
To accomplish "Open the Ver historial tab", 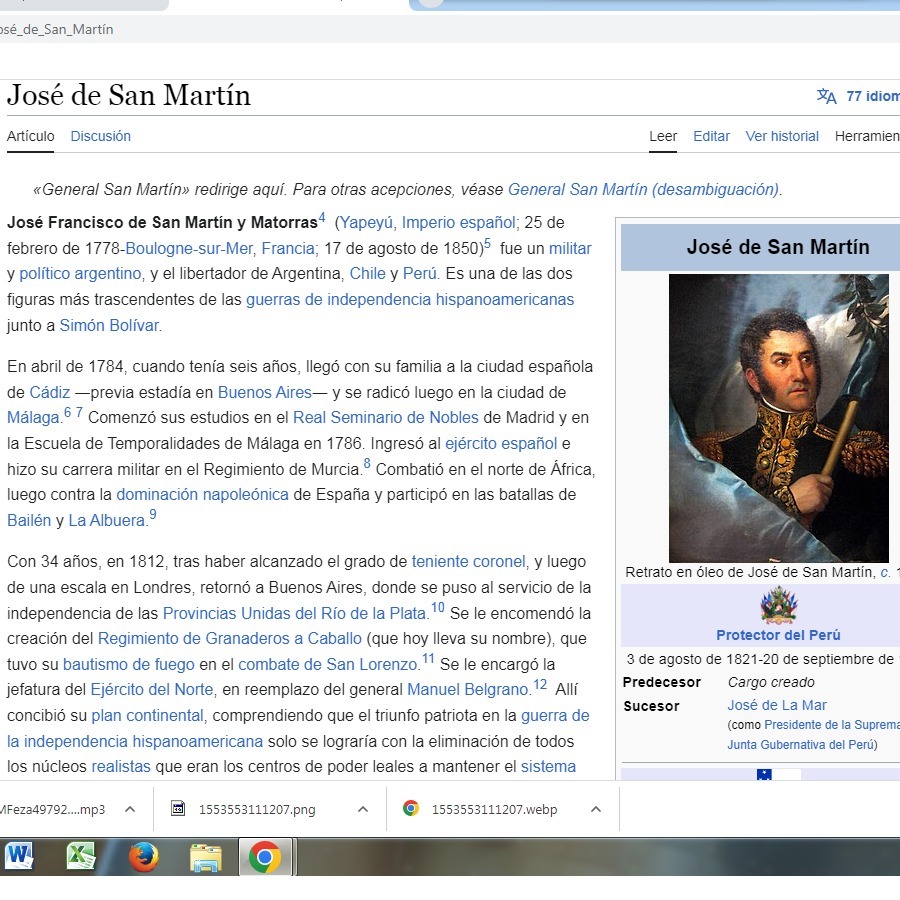I will [x=782, y=136].
